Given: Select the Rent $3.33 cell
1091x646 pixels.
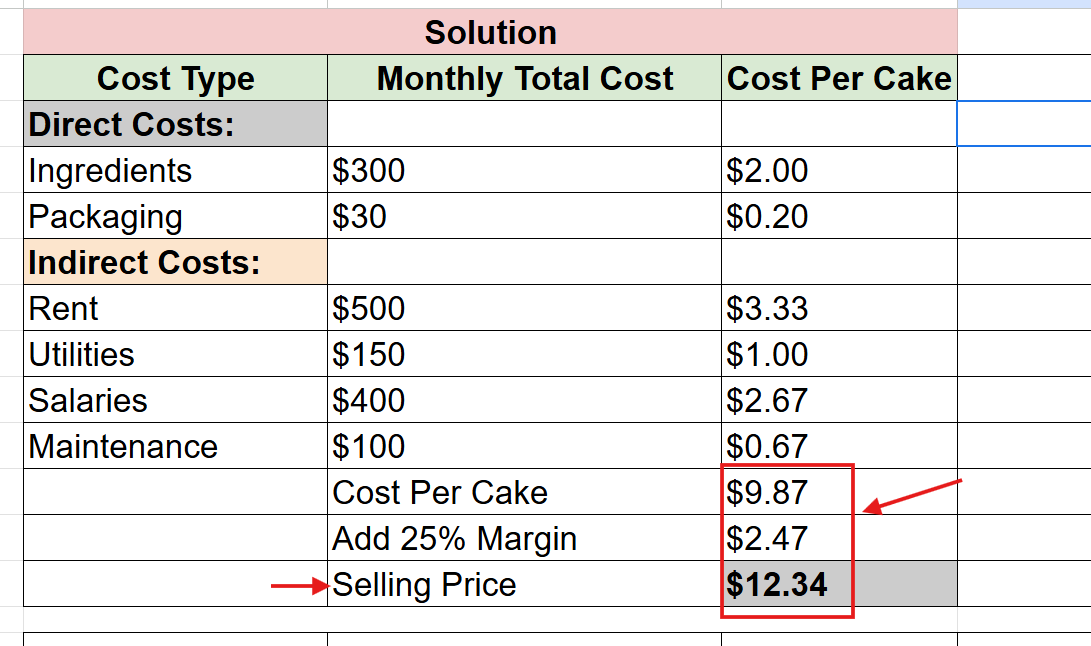Looking at the screenshot, I should 839,308.
